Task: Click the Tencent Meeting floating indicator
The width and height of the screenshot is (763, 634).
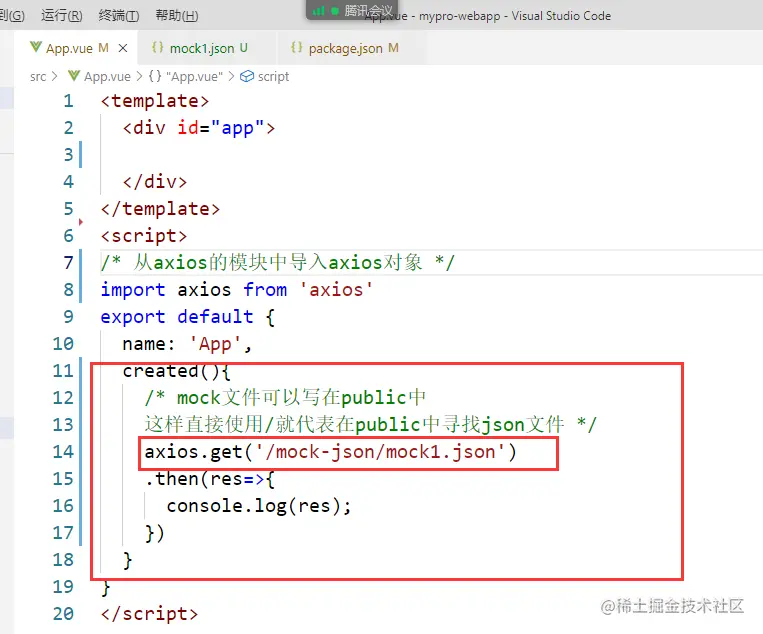Action: [352, 10]
